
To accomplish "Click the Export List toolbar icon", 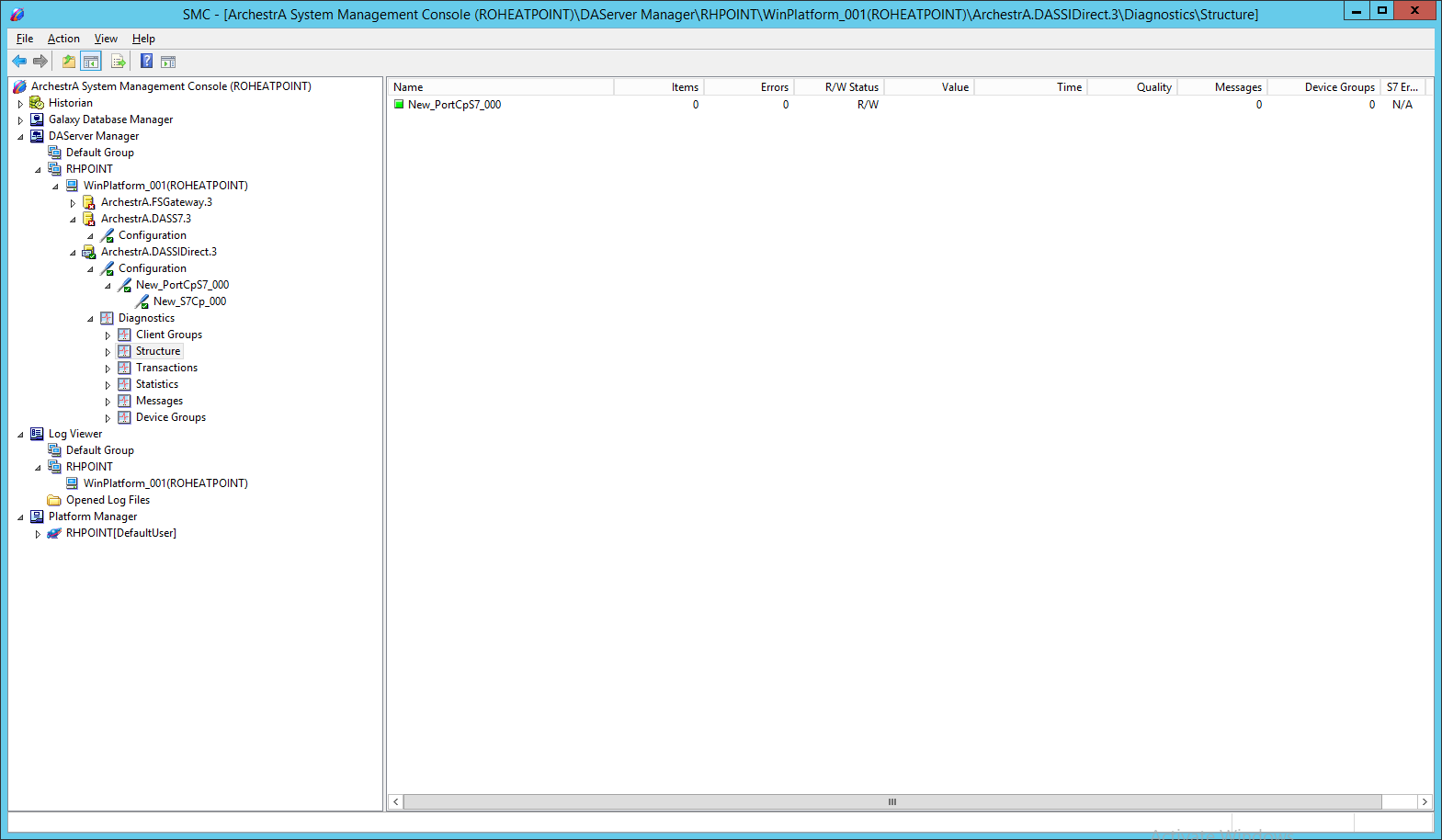I will click(x=118, y=62).
